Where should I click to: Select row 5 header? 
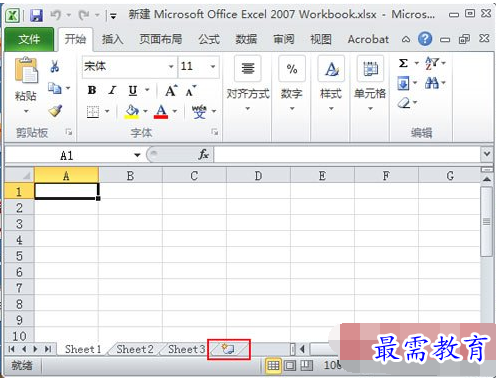[x=19, y=256]
